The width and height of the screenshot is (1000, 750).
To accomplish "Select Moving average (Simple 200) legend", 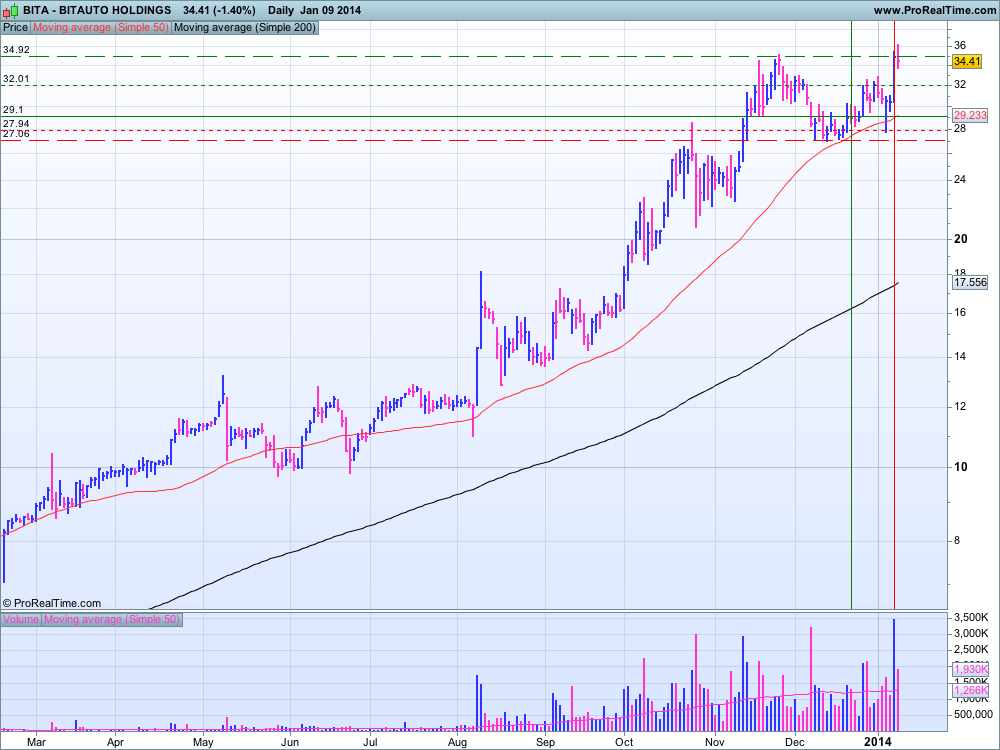I will 244,27.
